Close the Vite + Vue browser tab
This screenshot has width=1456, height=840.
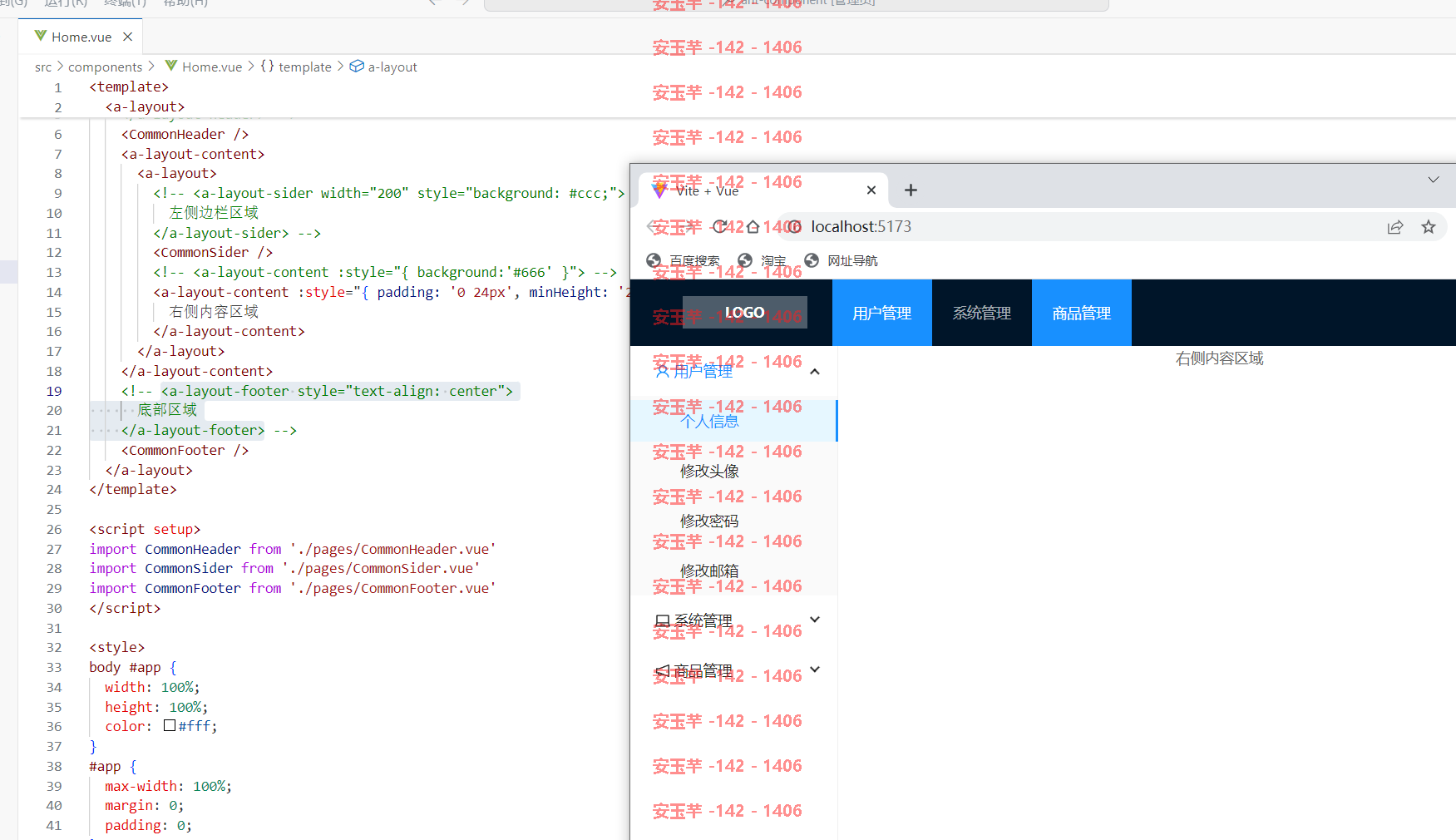(x=871, y=190)
